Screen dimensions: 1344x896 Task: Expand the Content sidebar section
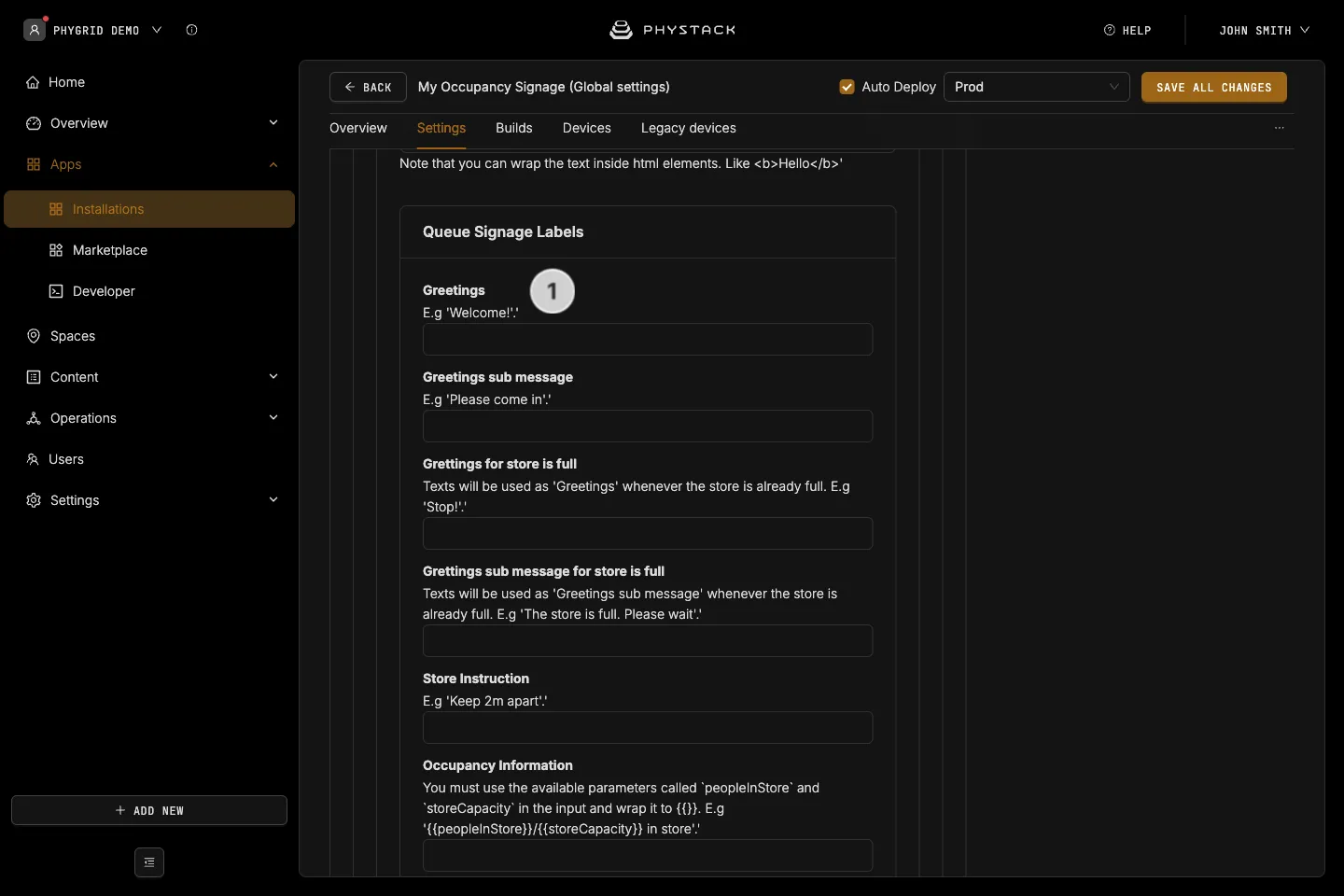(x=273, y=377)
